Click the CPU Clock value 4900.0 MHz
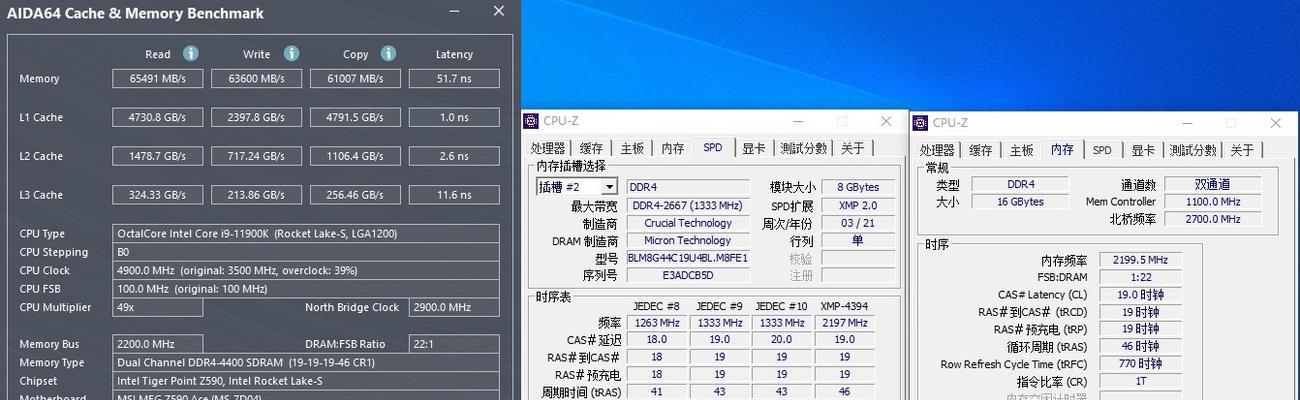Viewport: 1300px width, 400px height. point(306,270)
